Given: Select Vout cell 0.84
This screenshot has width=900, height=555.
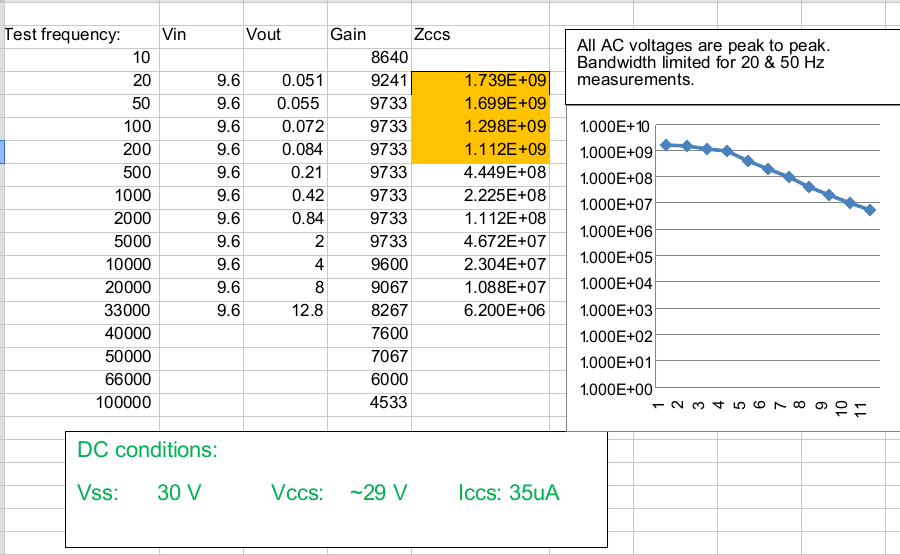Looking at the screenshot, I should coord(285,219).
